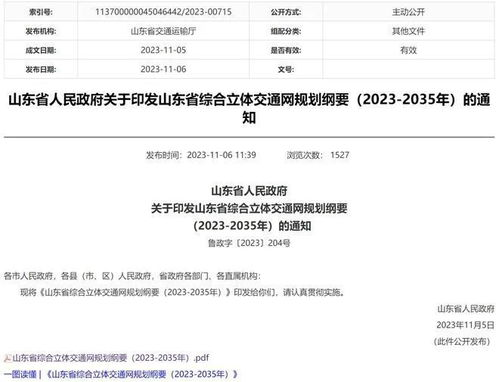The height and width of the screenshot is (382, 499).
Task: Open the 一图读懂 link
Action: (20, 374)
